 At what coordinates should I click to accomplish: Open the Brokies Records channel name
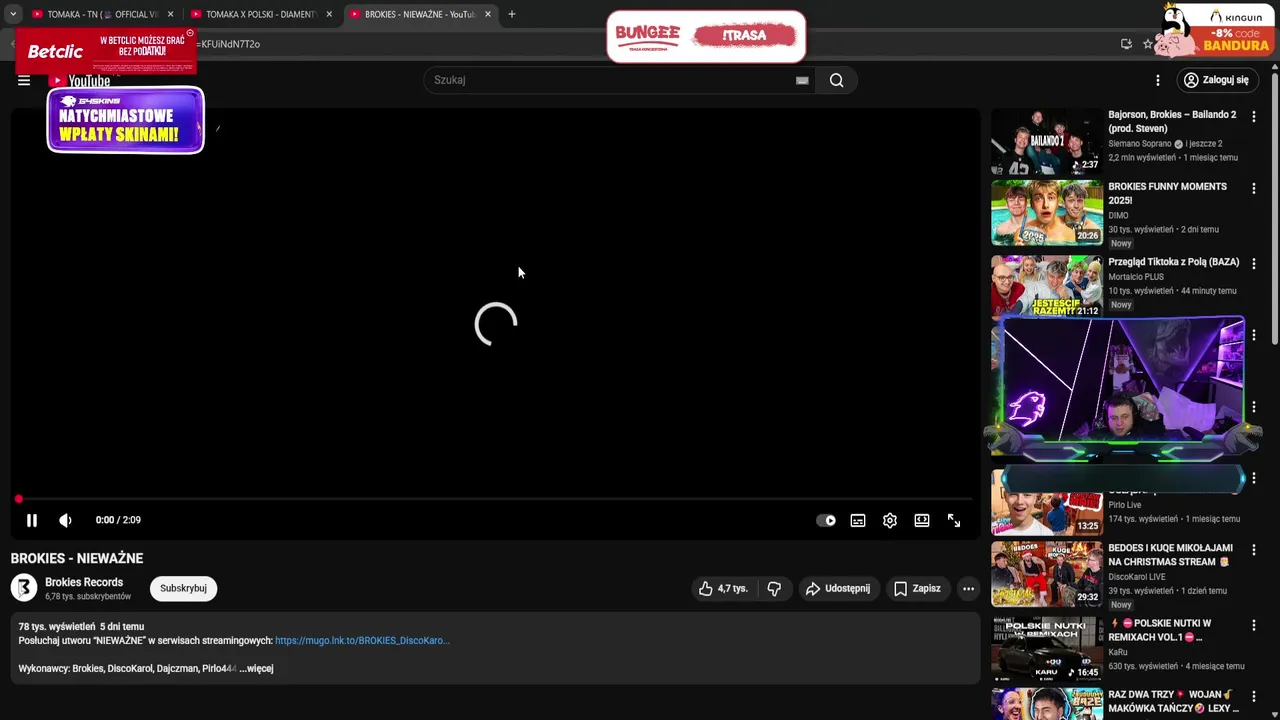coord(84,582)
